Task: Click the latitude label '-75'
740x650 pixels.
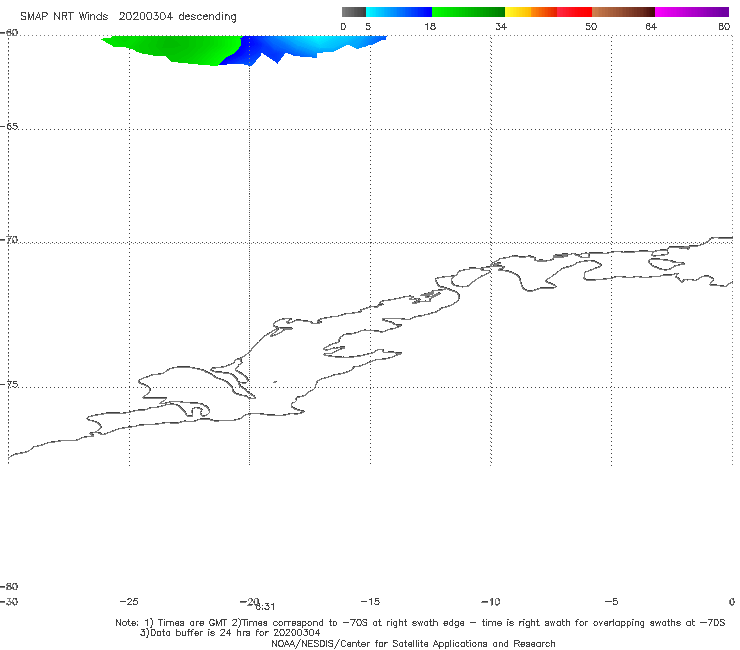Action: [x=9, y=384]
